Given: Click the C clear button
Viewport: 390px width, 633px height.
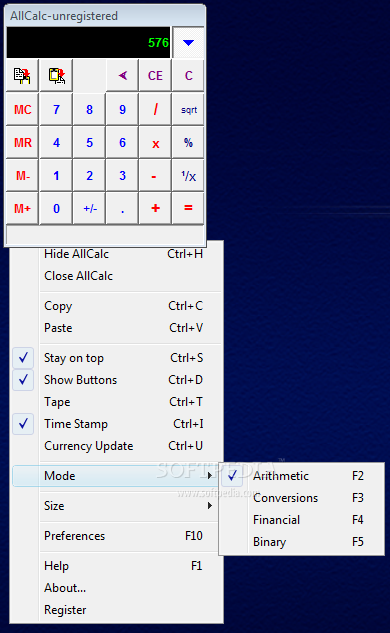Looking at the screenshot, I should pos(188,75).
